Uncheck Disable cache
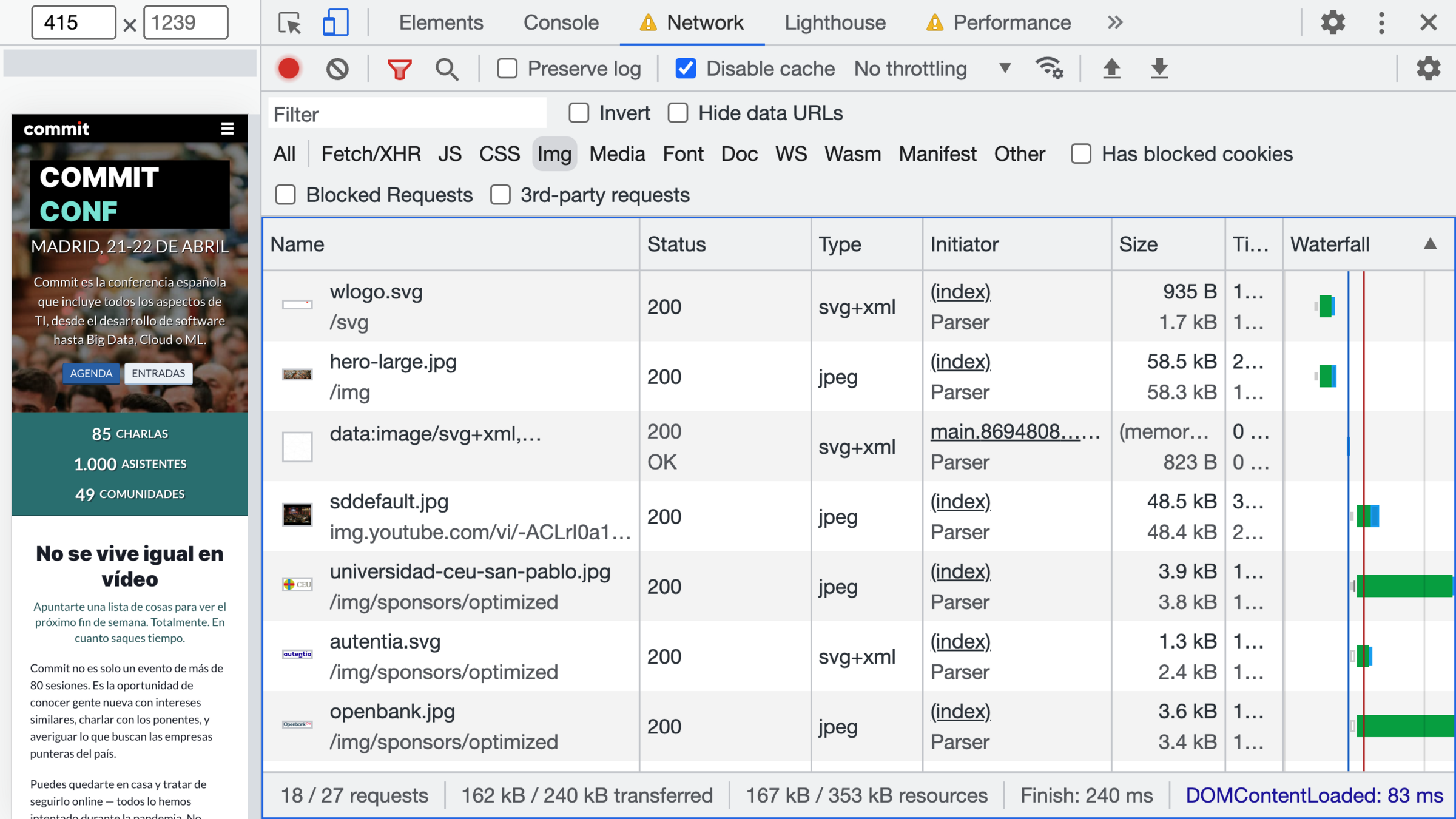Image resolution: width=1456 pixels, height=819 pixels. pos(686,69)
